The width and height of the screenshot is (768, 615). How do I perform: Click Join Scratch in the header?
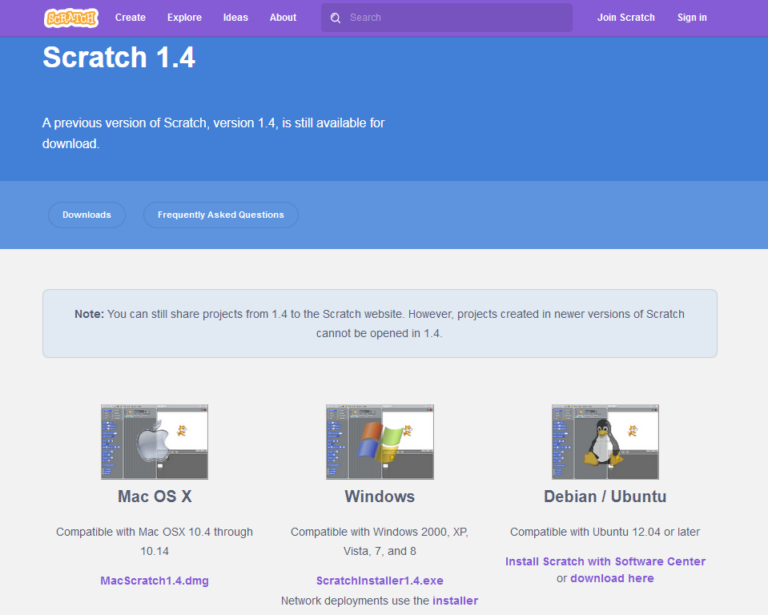(x=626, y=18)
